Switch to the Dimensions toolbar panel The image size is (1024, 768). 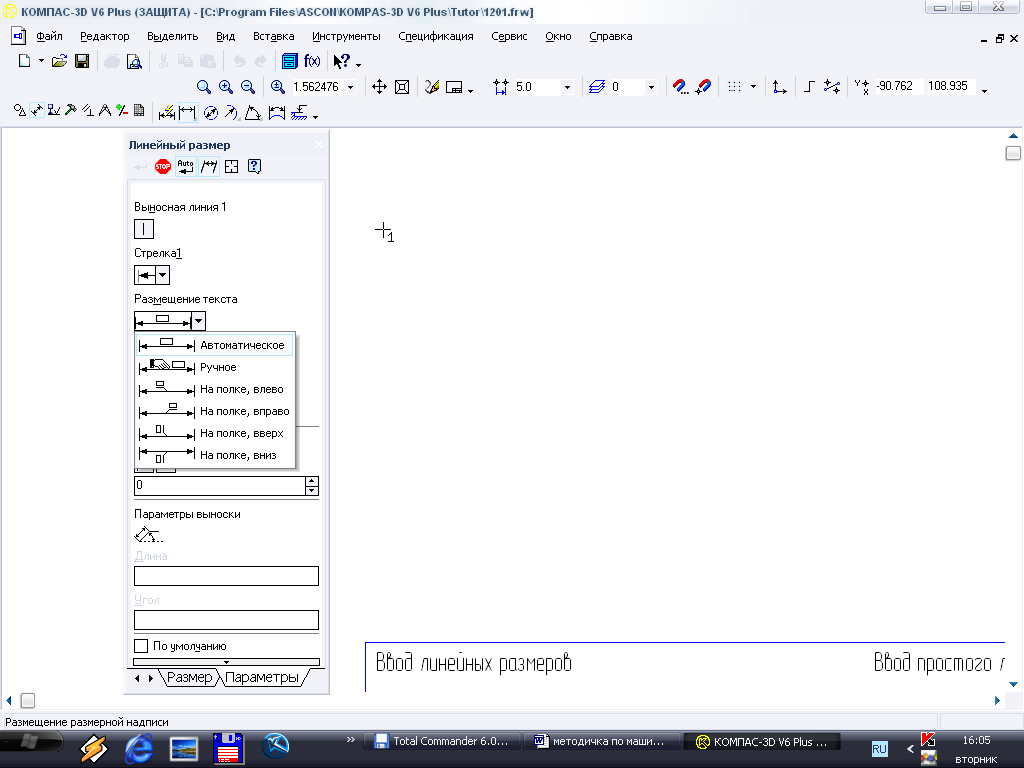[37, 111]
